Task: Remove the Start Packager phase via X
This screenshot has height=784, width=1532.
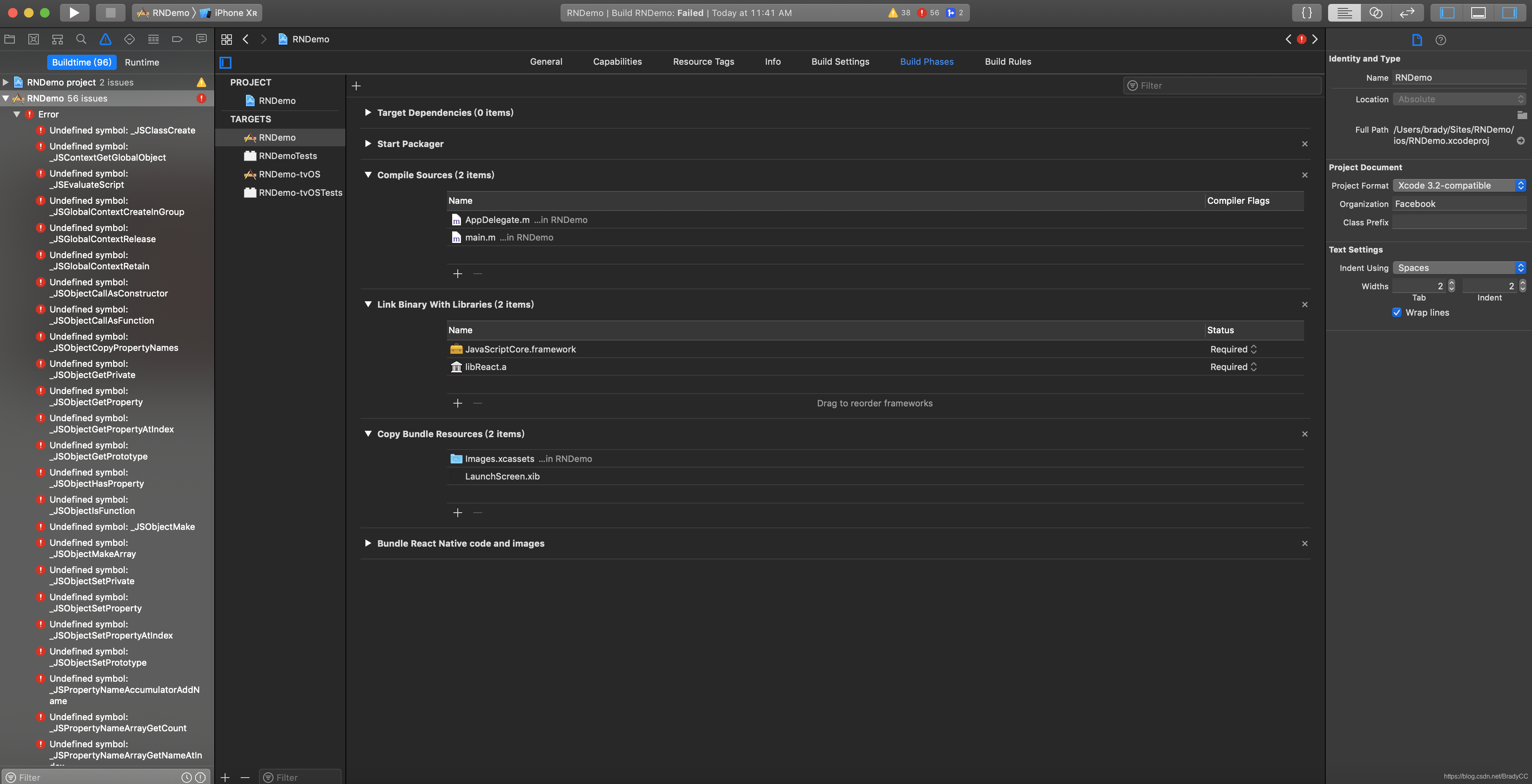Action: pyautogui.click(x=1304, y=144)
